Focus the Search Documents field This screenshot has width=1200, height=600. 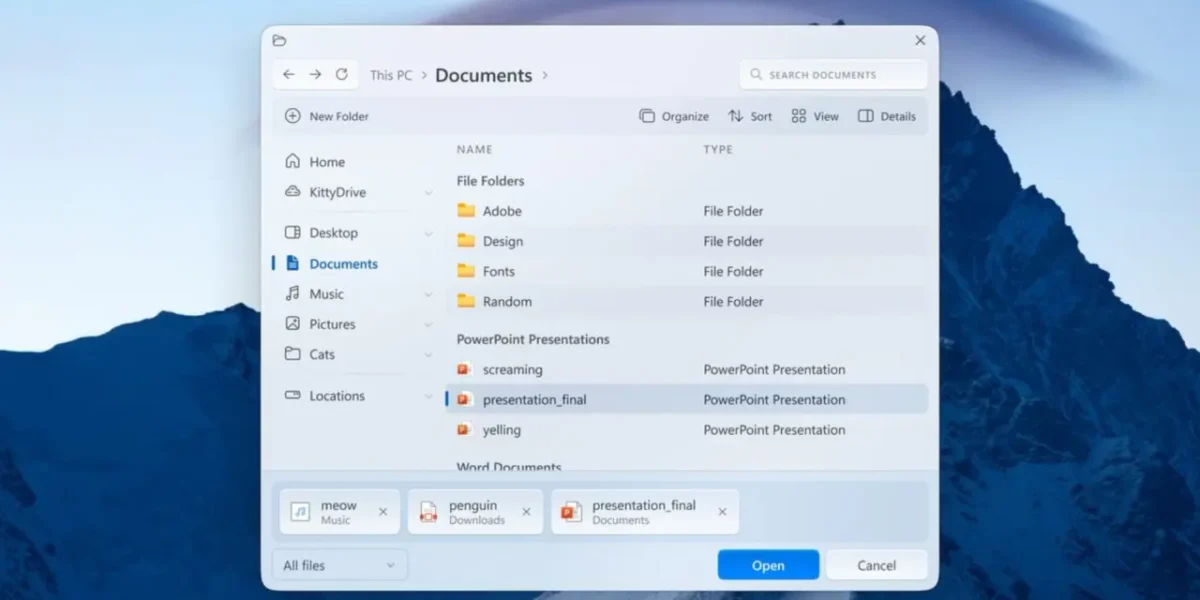pyautogui.click(x=833, y=75)
